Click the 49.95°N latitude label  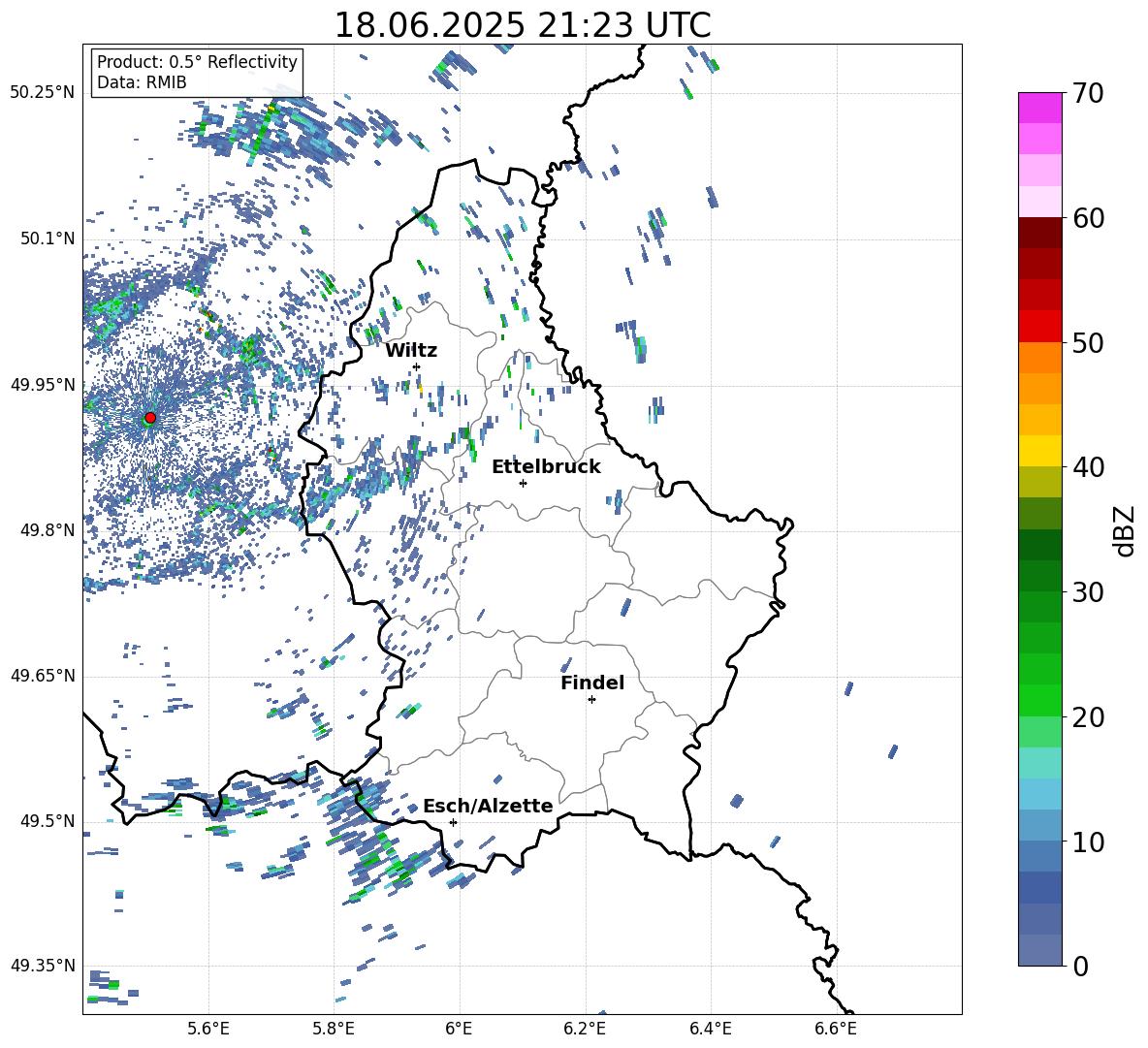click(x=43, y=385)
